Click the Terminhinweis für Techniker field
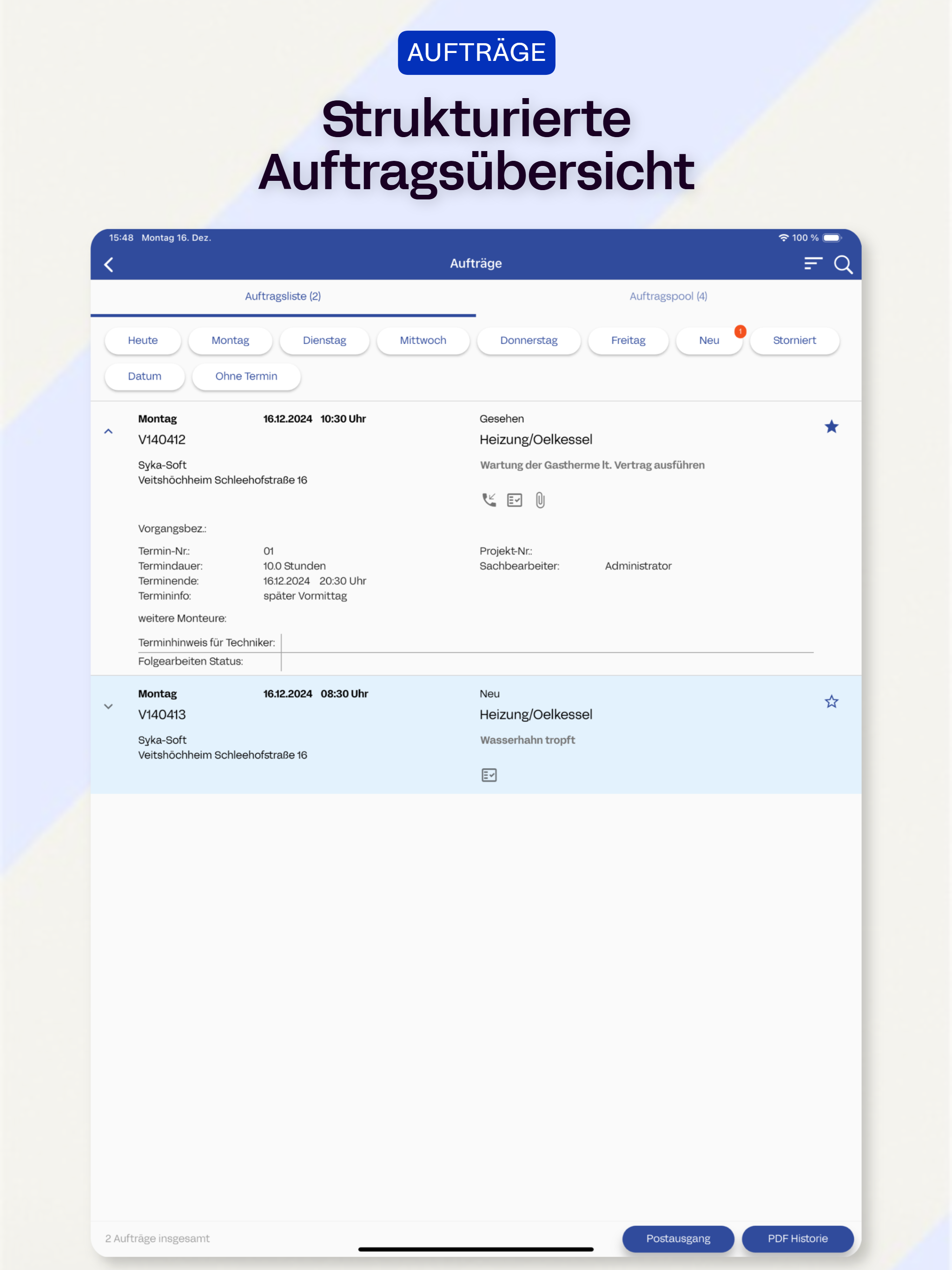Screen dimensions: 952x1270 pyautogui.click(x=547, y=642)
